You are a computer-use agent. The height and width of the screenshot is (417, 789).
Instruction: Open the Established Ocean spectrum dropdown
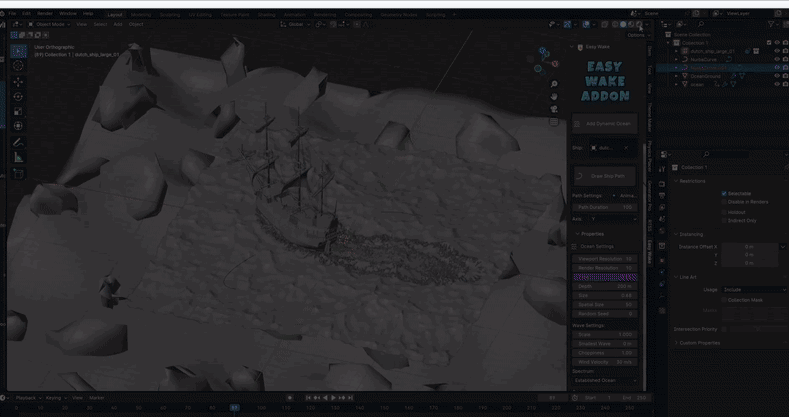click(x=605, y=380)
